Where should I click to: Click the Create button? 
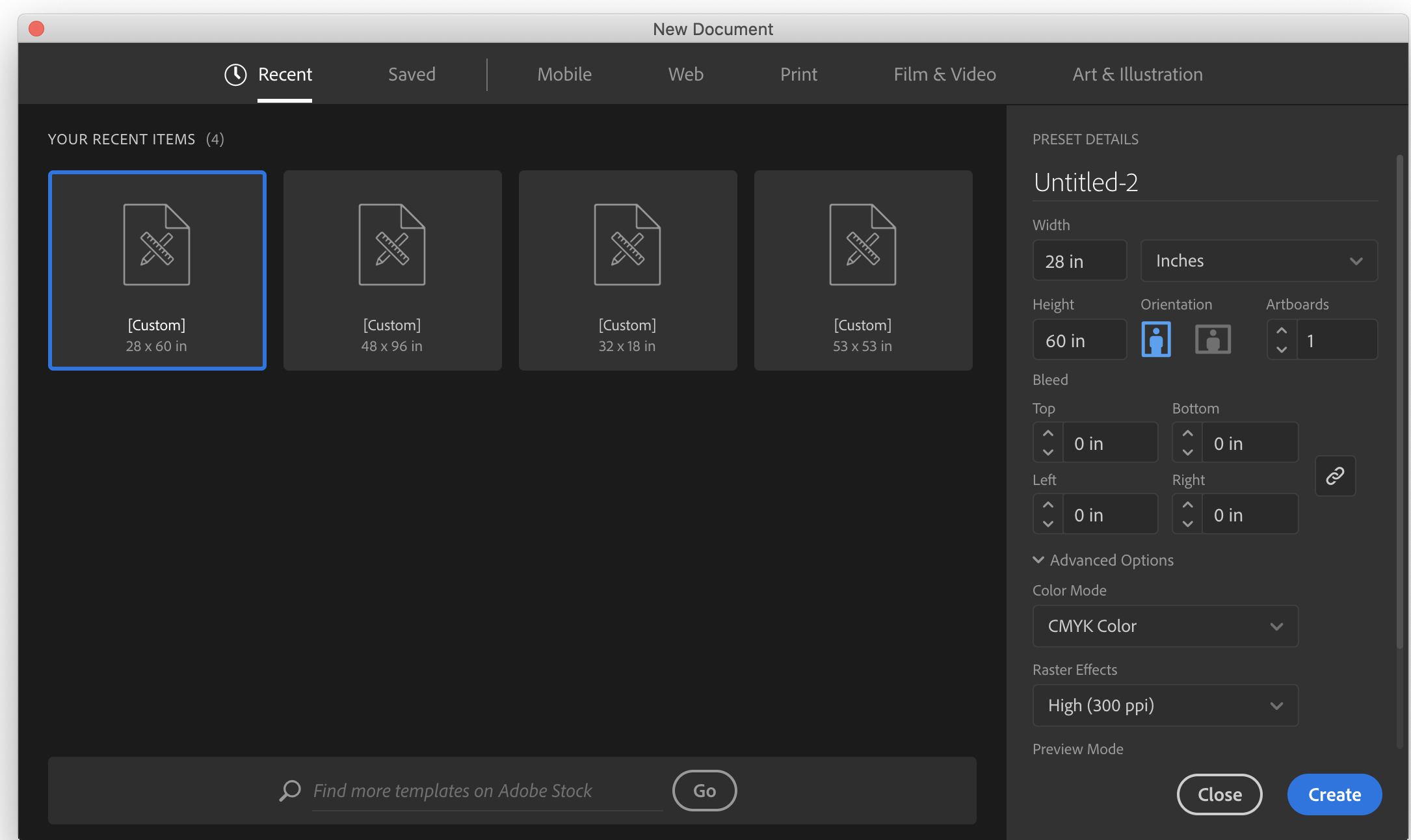1334,794
